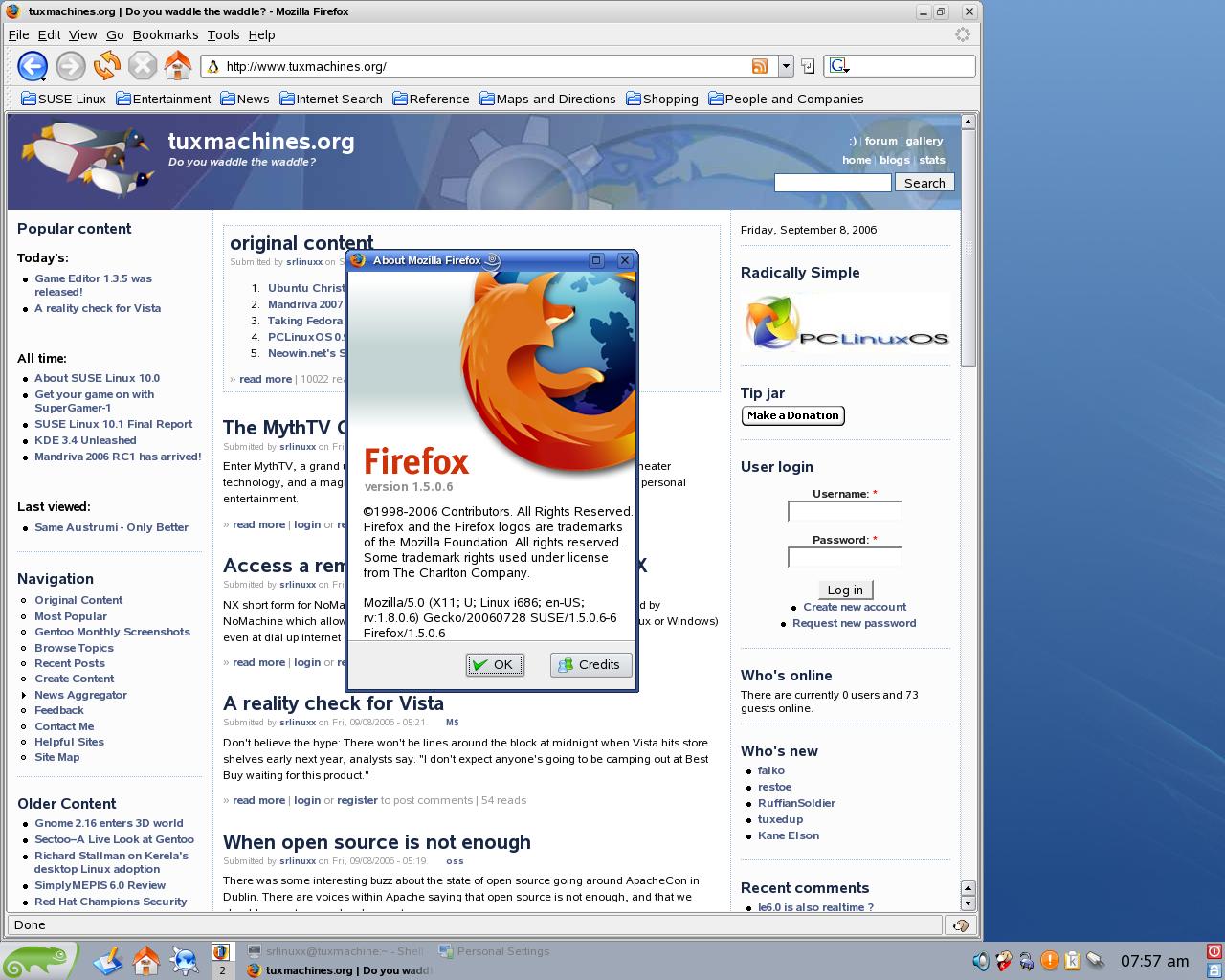The height and width of the screenshot is (980, 1225).
Task: Click the Search button on tuxmachines header
Action: point(924,183)
